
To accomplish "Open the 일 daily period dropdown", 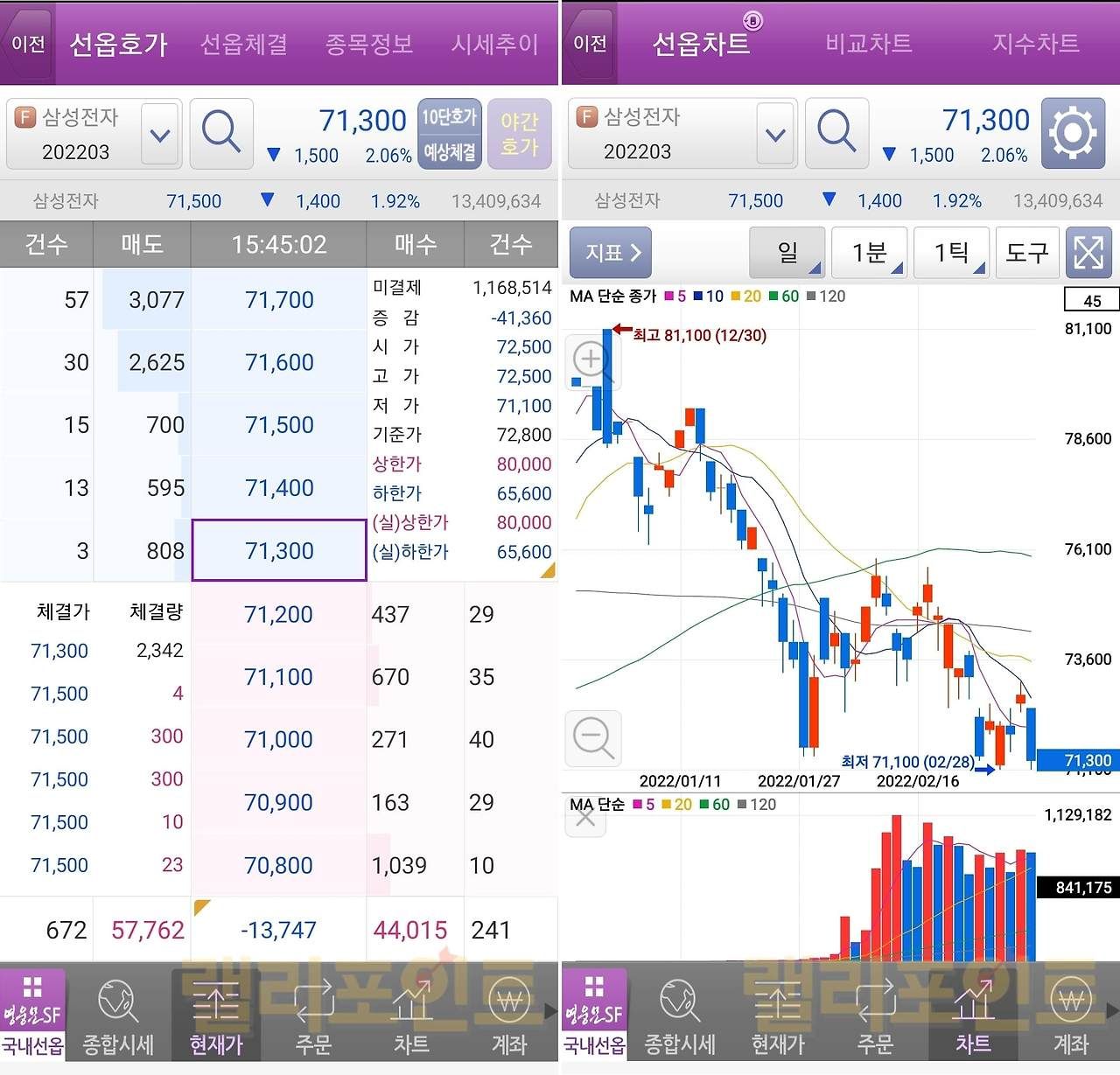I will (787, 253).
